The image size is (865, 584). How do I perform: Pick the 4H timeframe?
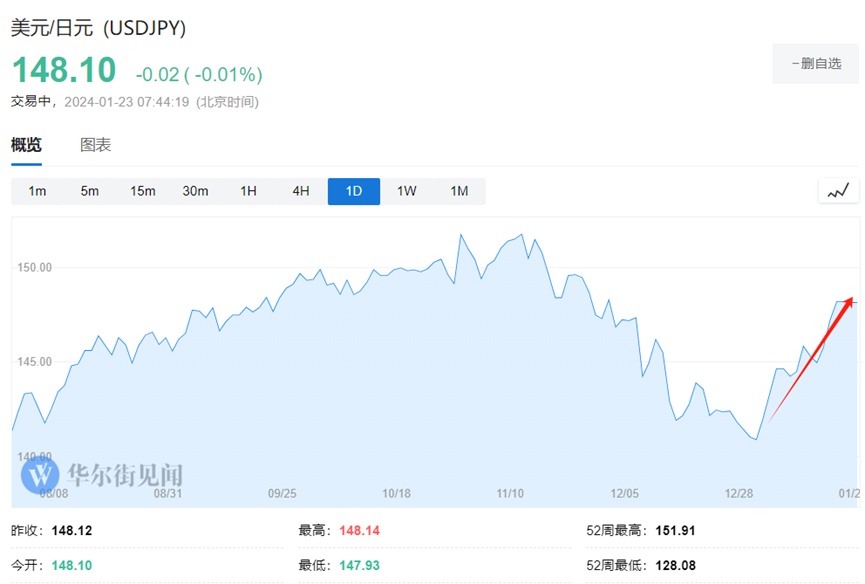pyautogui.click(x=301, y=191)
